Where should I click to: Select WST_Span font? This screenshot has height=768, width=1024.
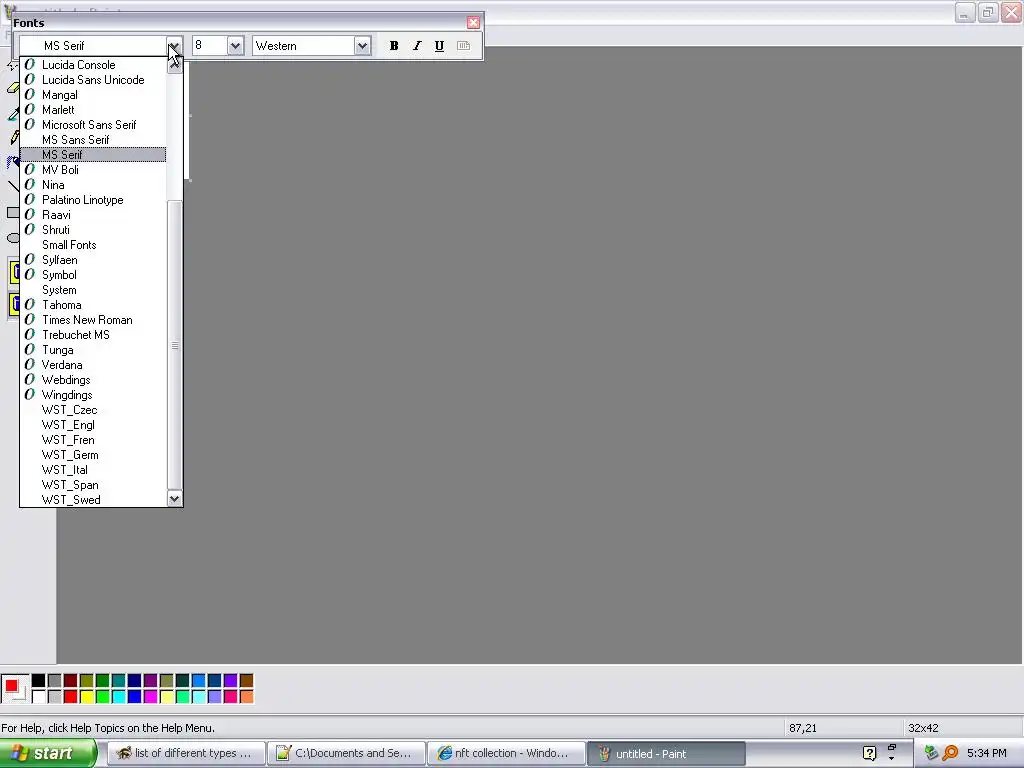pyautogui.click(x=93, y=485)
